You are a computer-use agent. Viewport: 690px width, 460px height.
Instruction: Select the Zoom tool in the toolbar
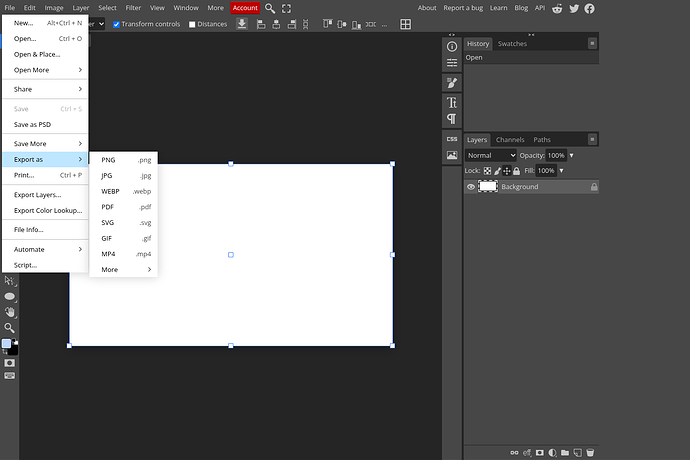(x=10, y=327)
